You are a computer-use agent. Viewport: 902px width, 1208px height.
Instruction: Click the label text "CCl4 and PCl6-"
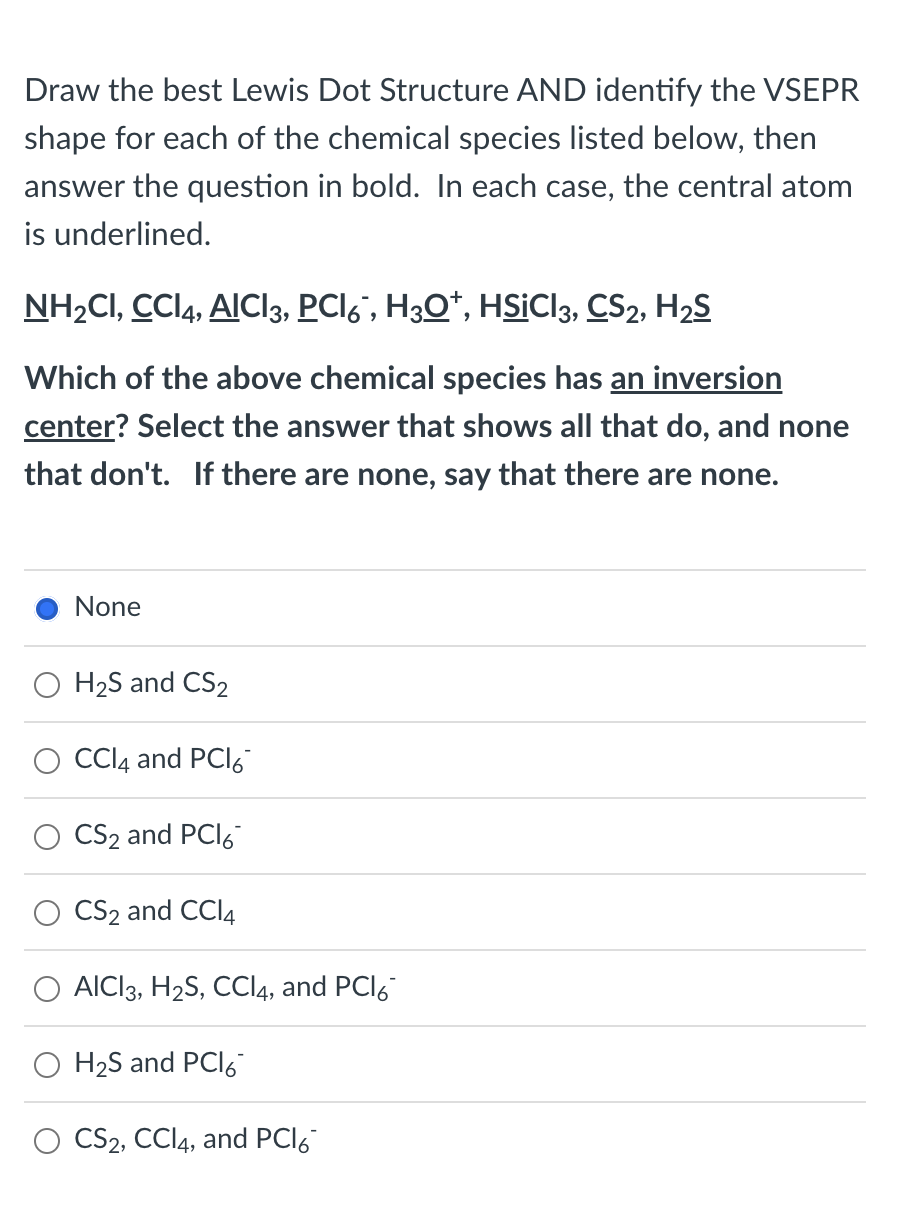click(162, 760)
